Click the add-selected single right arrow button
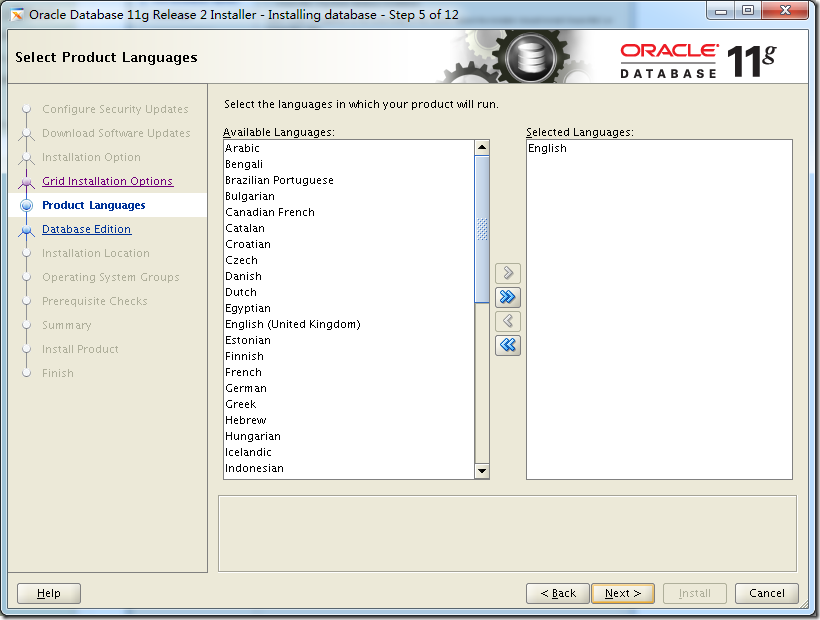The width and height of the screenshot is (820, 620). coord(507,273)
